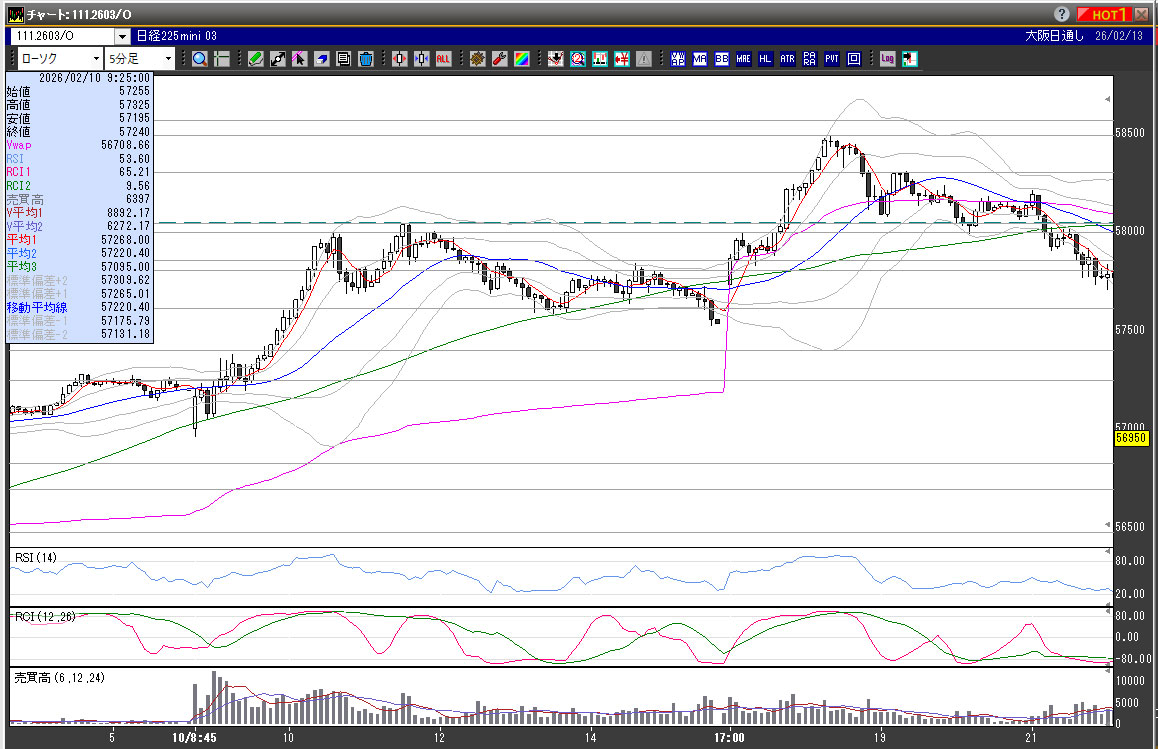Click the magnifier zoom tool icon
Image resolution: width=1158 pixels, height=749 pixels.
coord(200,59)
